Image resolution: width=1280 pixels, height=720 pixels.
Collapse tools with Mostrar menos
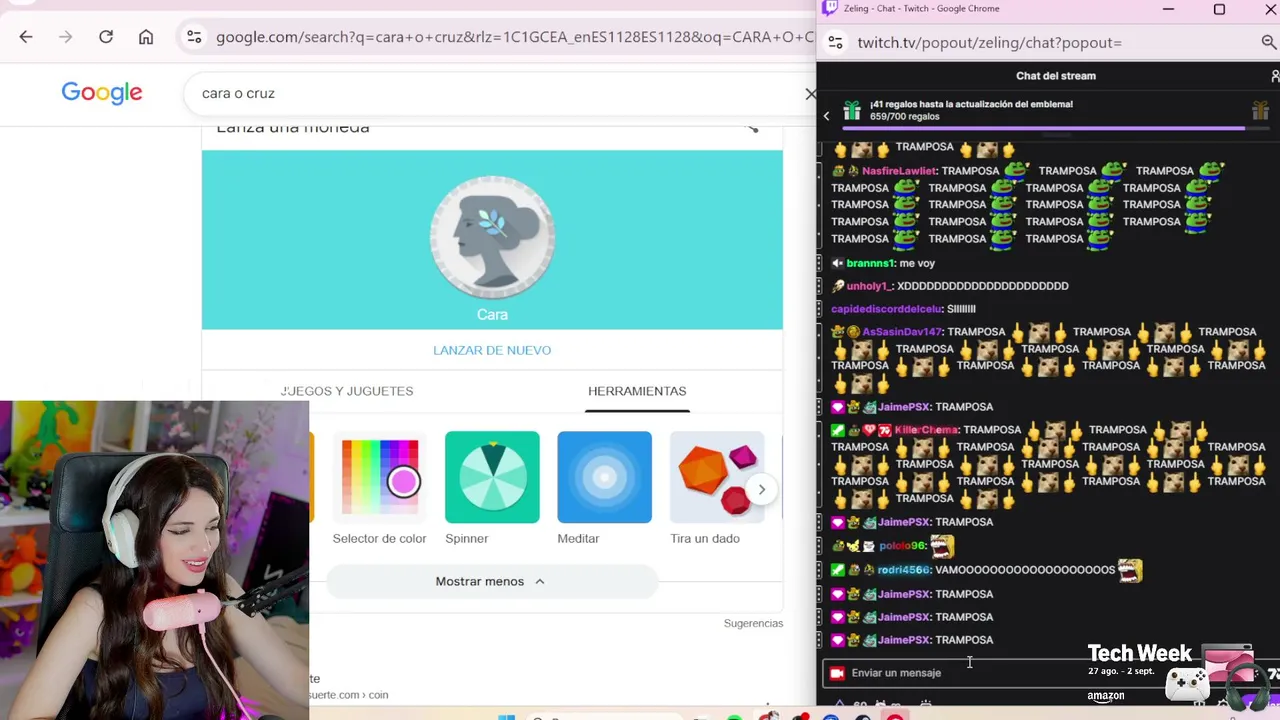point(491,581)
